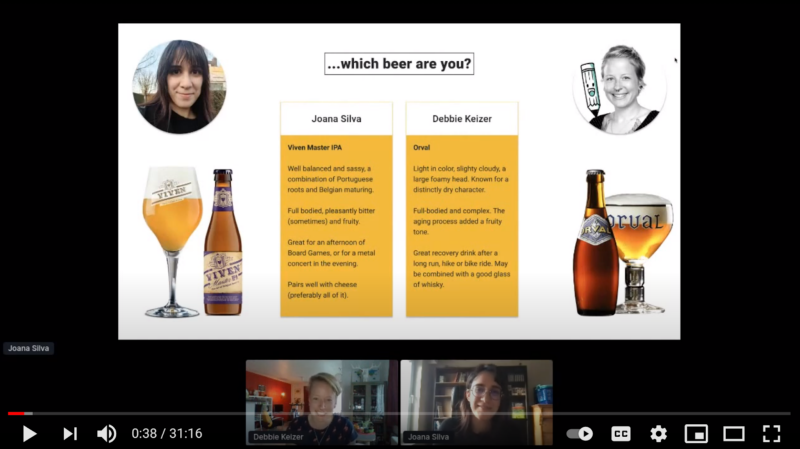800x449 pixels.
Task: Click 'Light in color, slighty cloudy' text
Action: [461, 179]
